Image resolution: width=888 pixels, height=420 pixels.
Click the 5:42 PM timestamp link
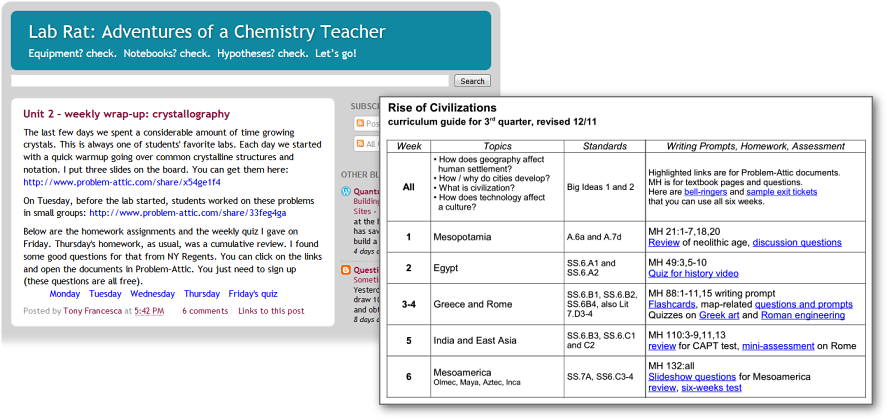click(x=149, y=311)
